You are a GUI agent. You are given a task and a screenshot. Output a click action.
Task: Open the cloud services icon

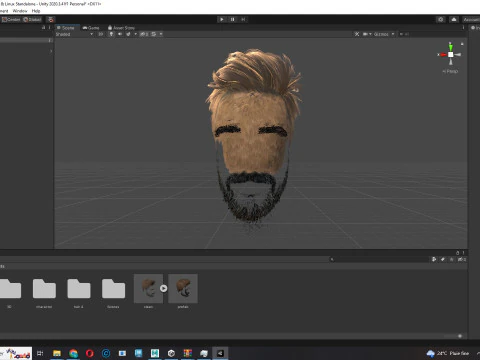[x=454, y=19]
